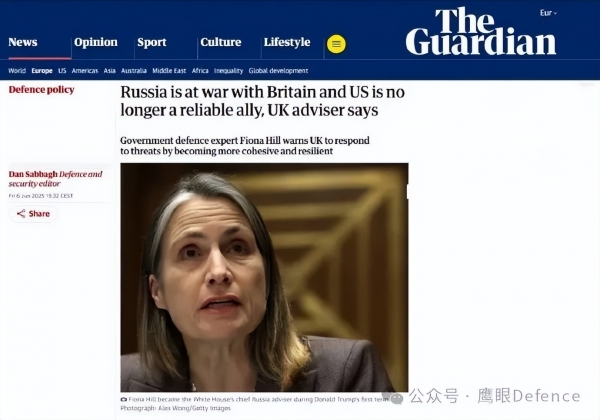This screenshot has height=420, width=600.
Task: Go to Global development link
Action: pyautogui.click(x=278, y=71)
